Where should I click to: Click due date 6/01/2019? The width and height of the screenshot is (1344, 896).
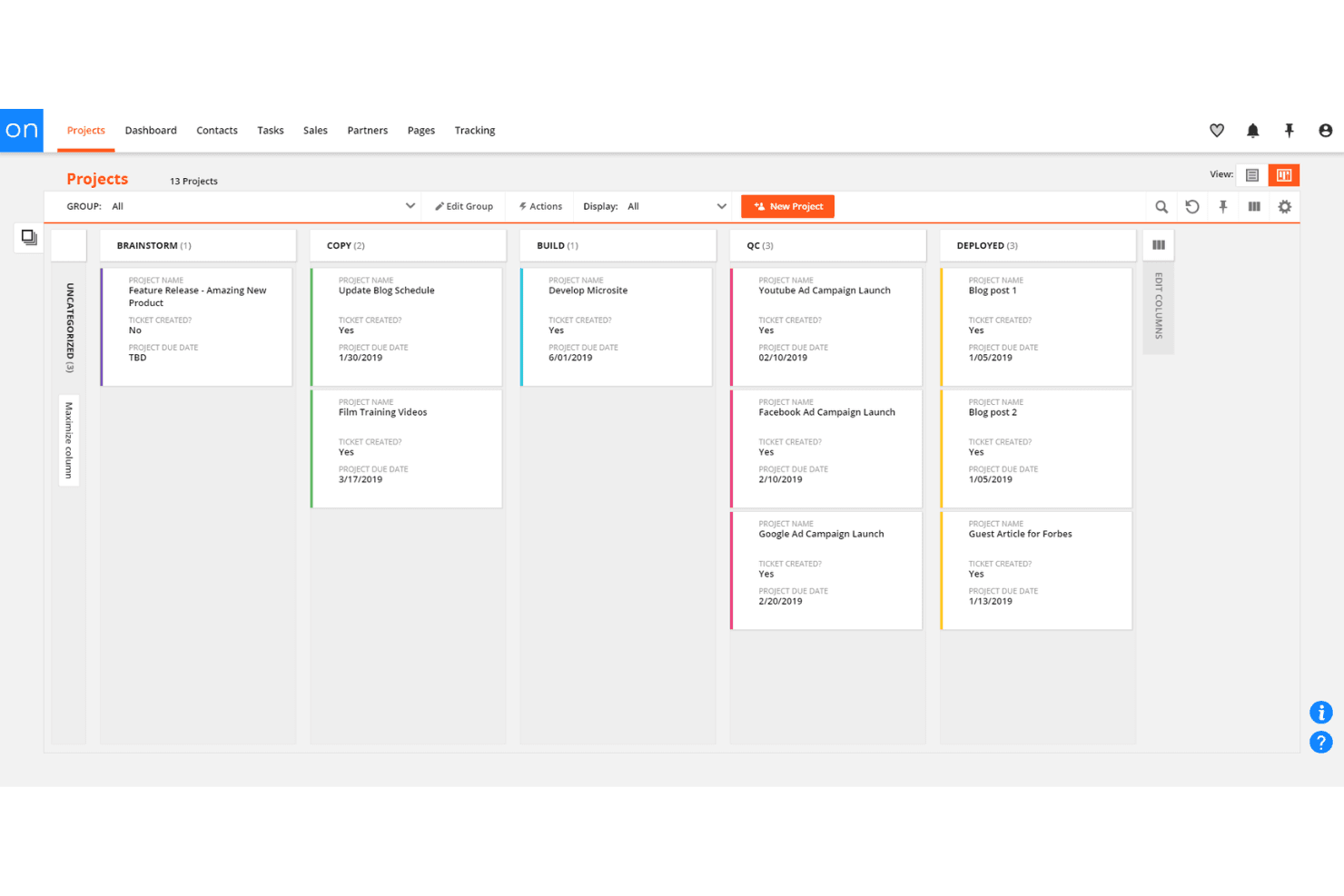pos(570,358)
